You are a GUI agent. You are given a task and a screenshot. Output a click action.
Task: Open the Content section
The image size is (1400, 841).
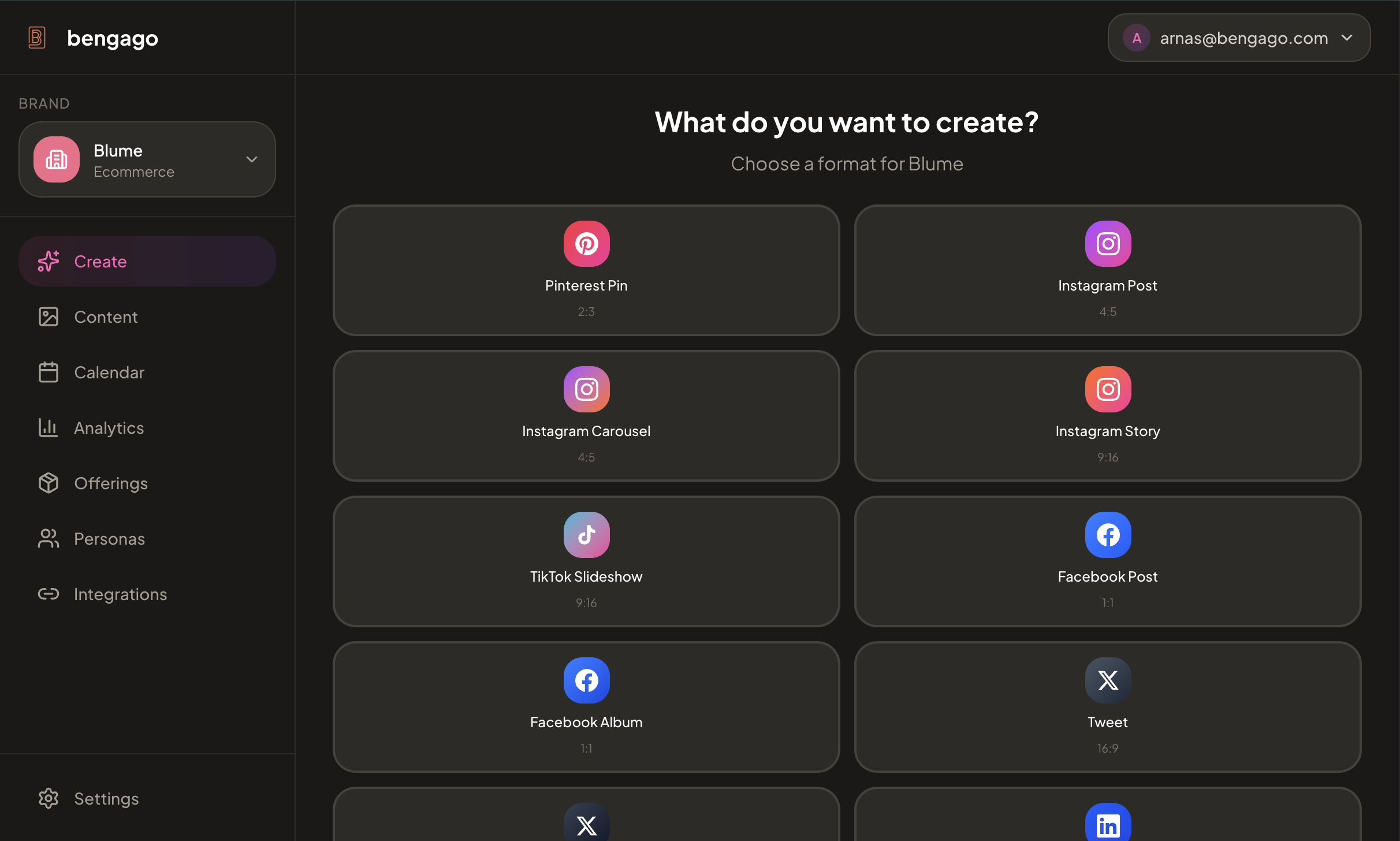point(106,317)
